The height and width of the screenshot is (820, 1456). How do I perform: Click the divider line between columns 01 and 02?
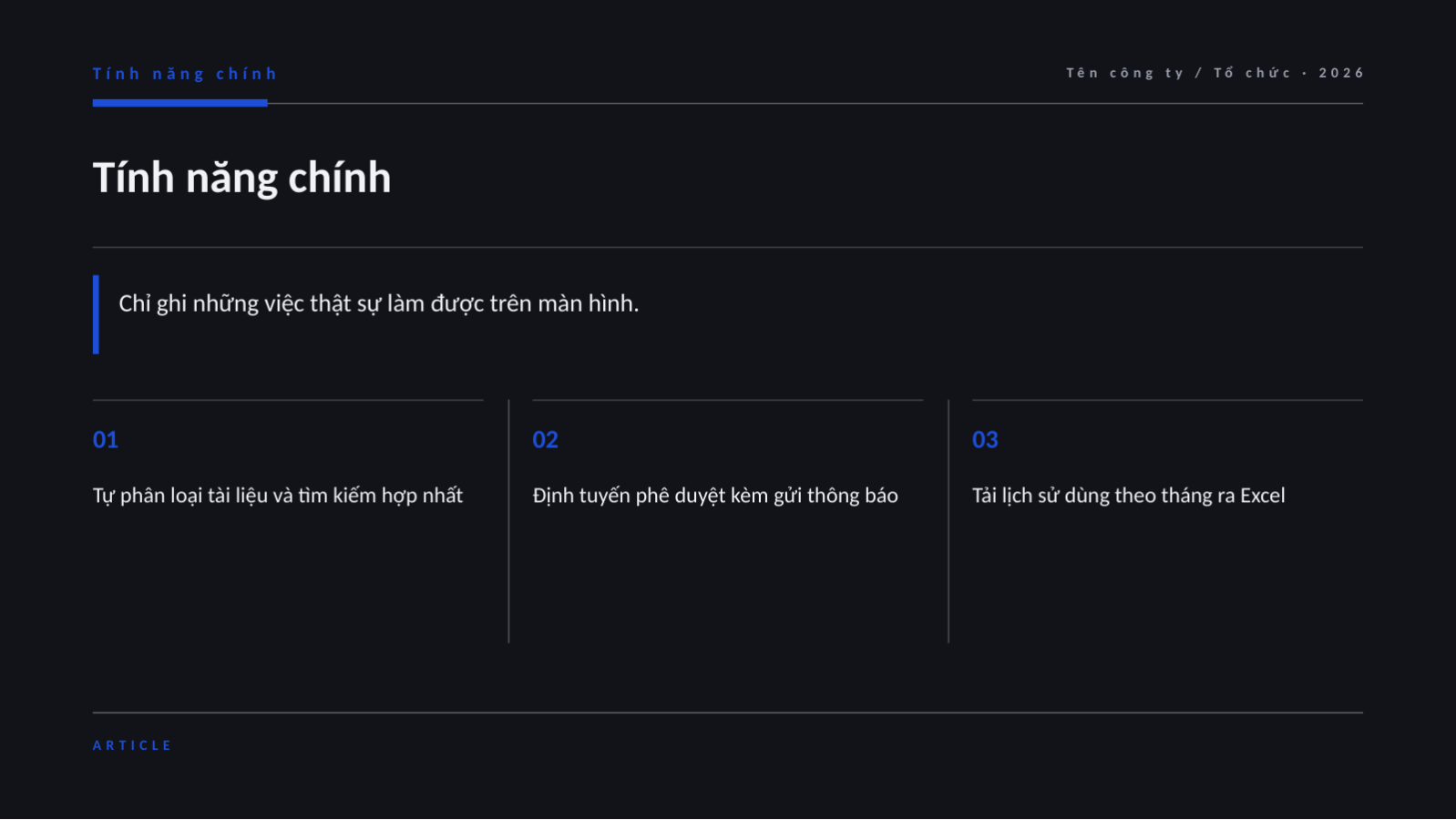[x=508, y=521]
